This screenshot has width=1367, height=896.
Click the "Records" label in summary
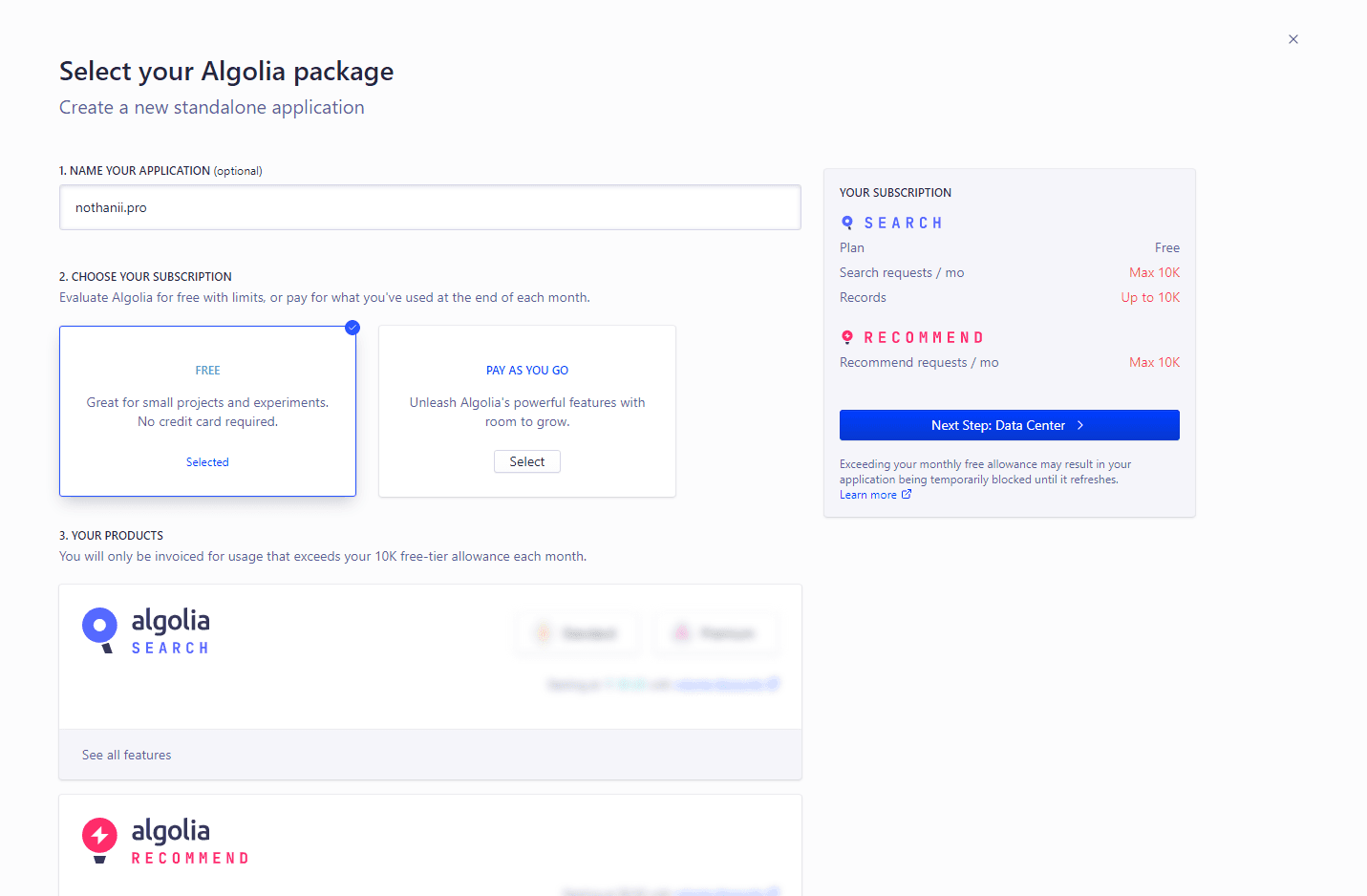tap(863, 297)
